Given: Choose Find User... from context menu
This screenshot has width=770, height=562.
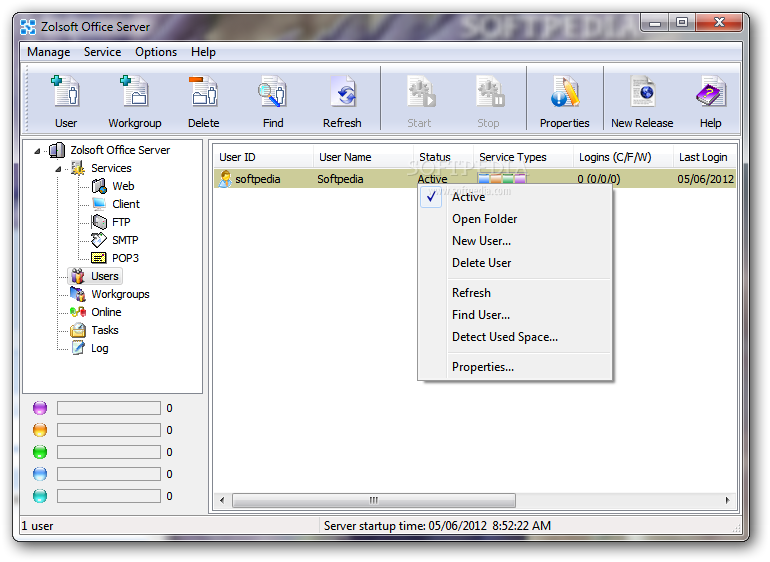Looking at the screenshot, I should [514, 315].
